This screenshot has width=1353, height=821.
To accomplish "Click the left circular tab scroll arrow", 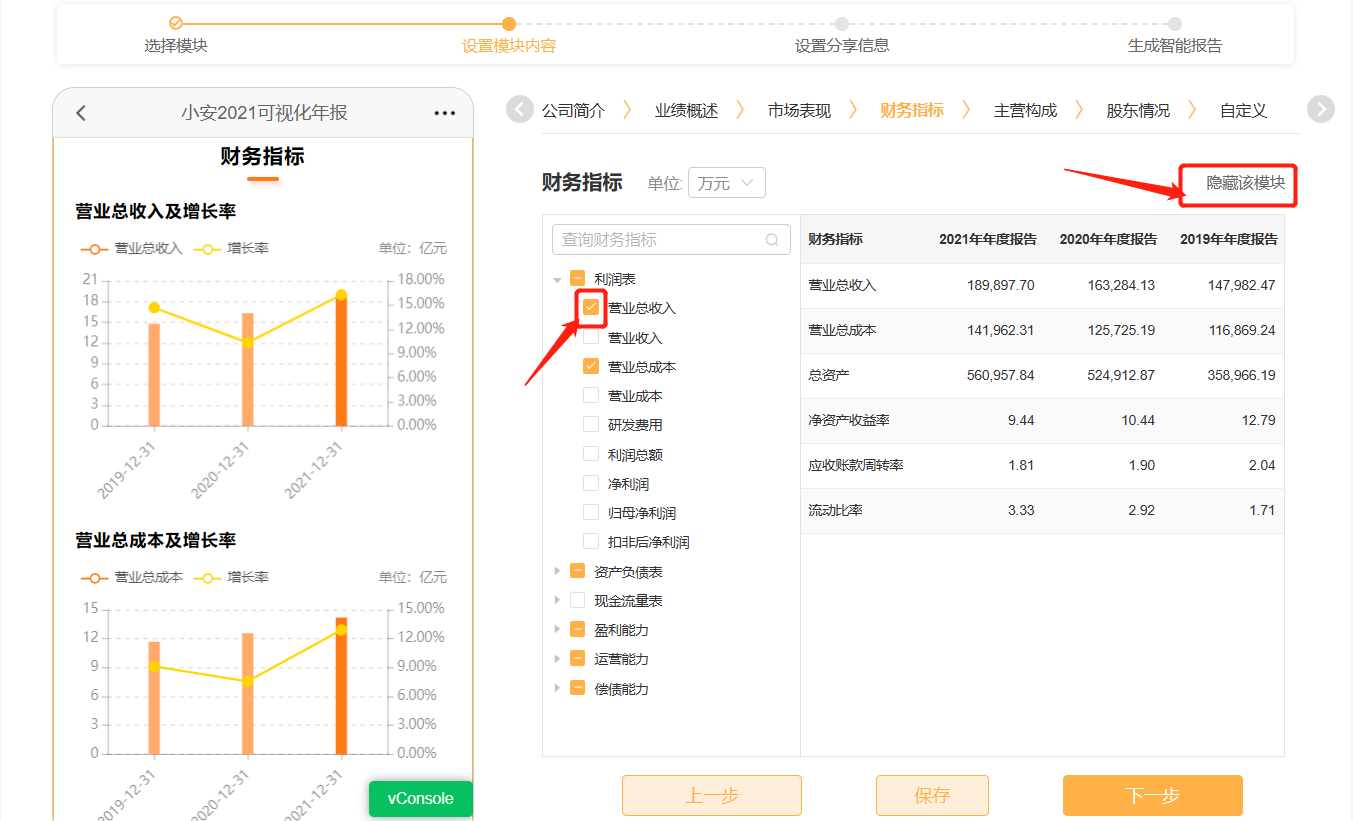I will pos(520,109).
